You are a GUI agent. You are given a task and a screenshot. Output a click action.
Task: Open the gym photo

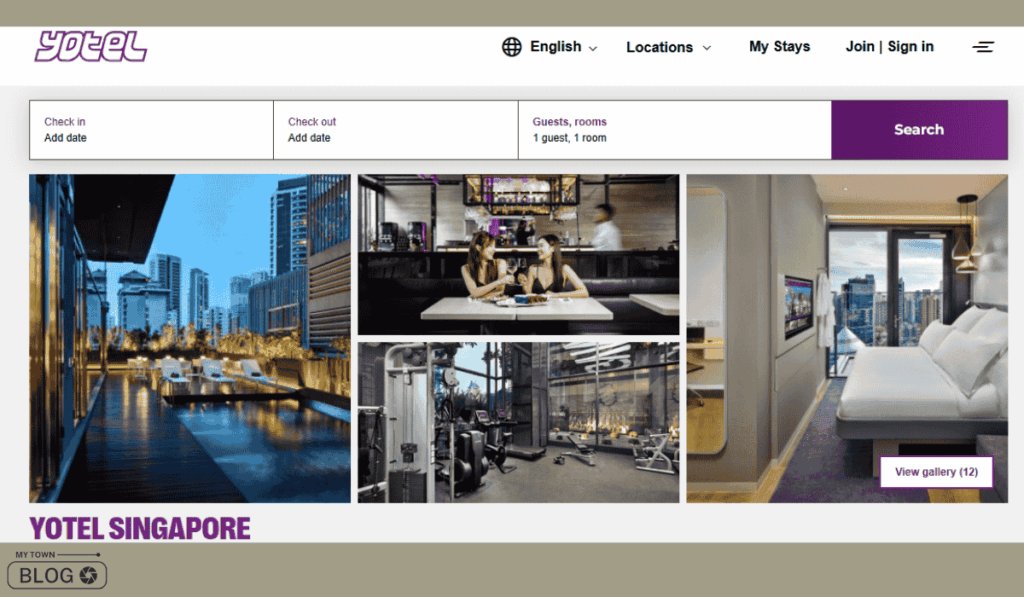click(x=519, y=423)
